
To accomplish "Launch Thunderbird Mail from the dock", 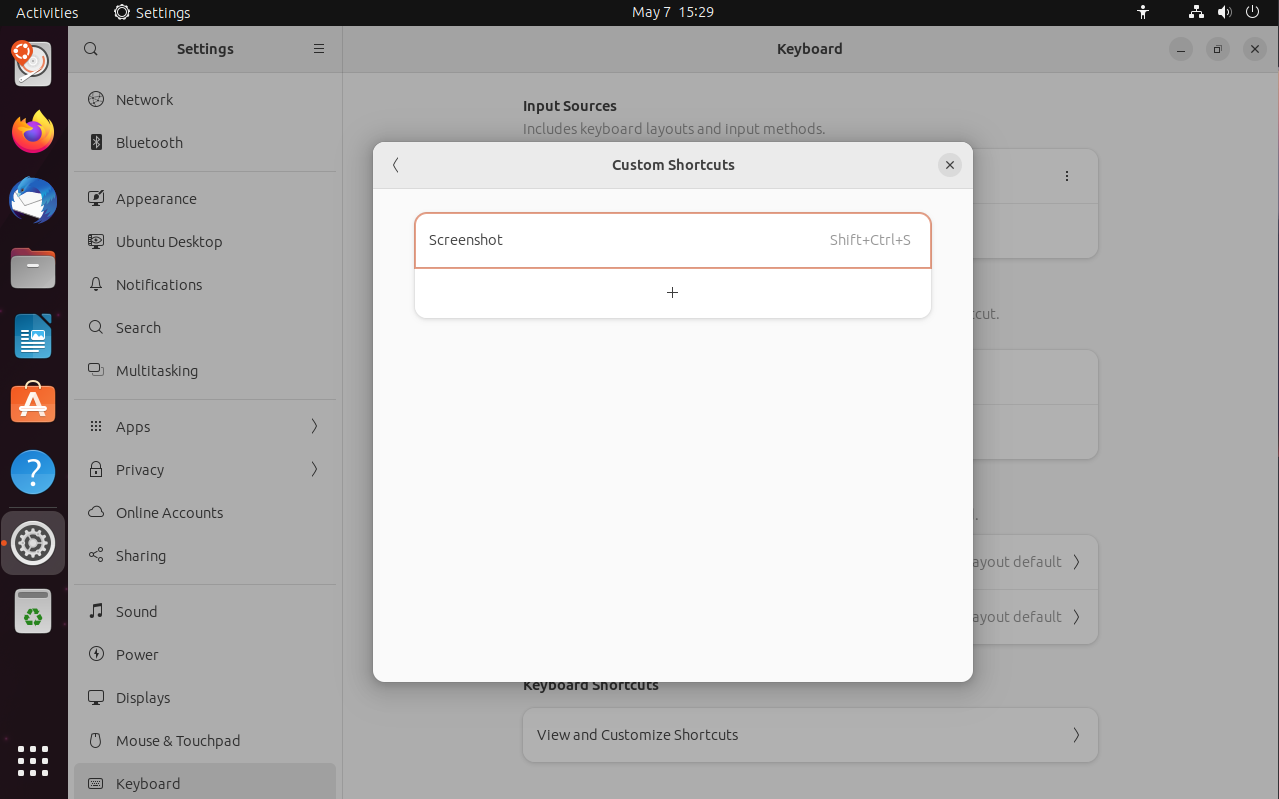I will pos(33,200).
